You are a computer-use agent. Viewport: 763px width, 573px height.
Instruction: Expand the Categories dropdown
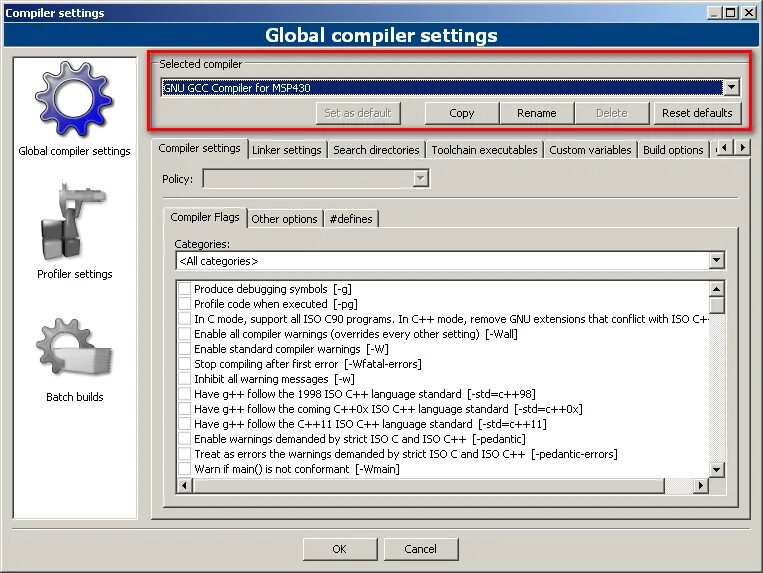(716, 261)
